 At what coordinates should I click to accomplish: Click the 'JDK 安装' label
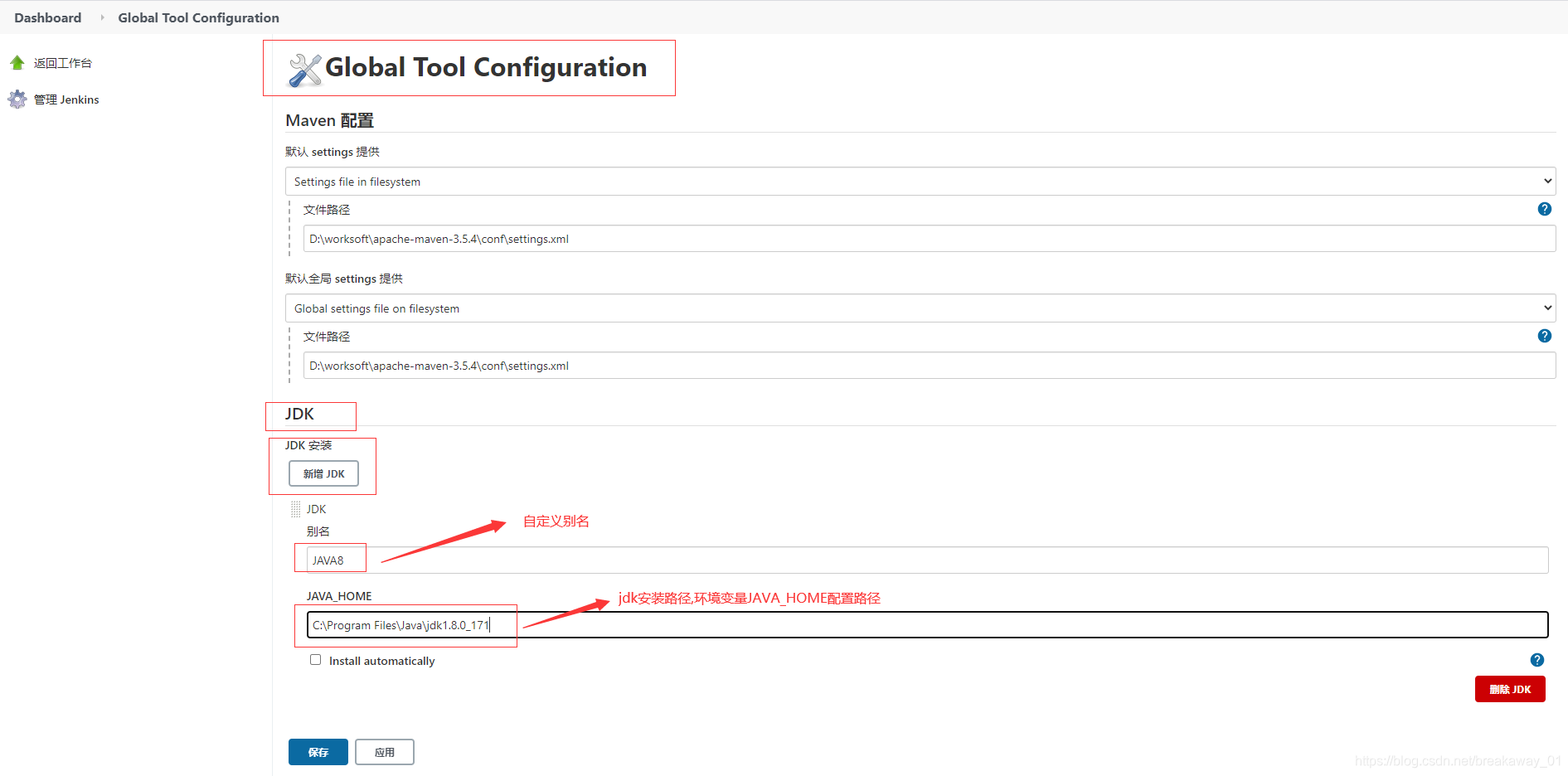(x=308, y=445)
